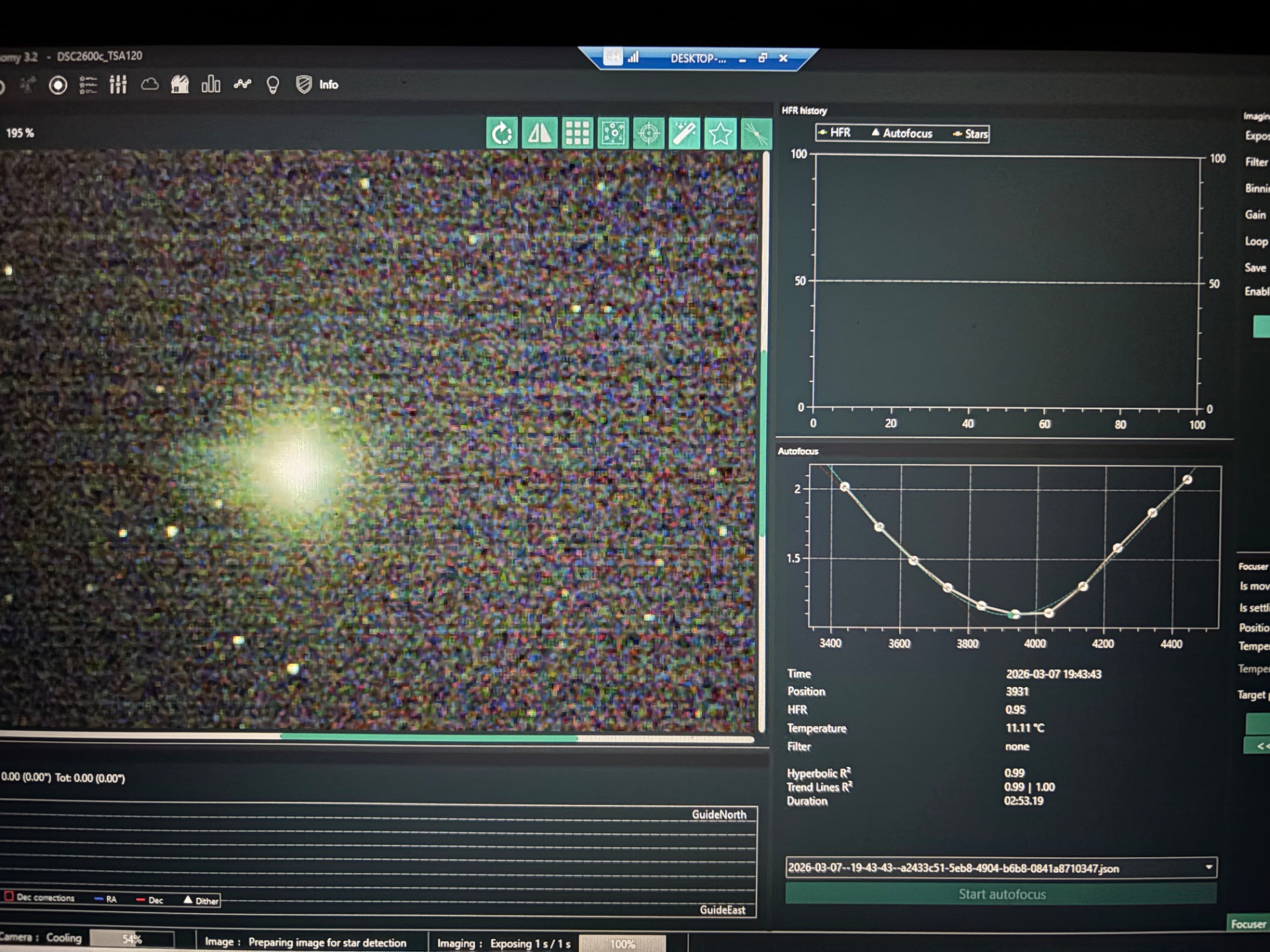Click the circle camera record icon in top toolbar

tap(58, 85)
